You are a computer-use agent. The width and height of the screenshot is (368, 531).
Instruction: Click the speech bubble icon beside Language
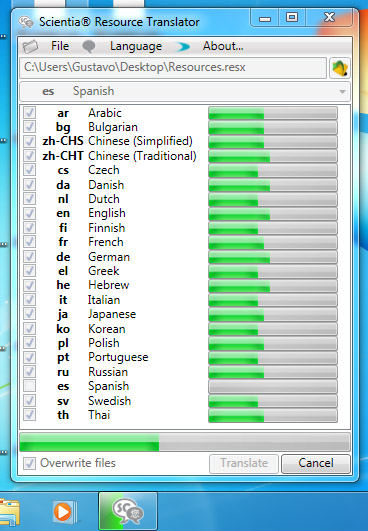(89, 46)
